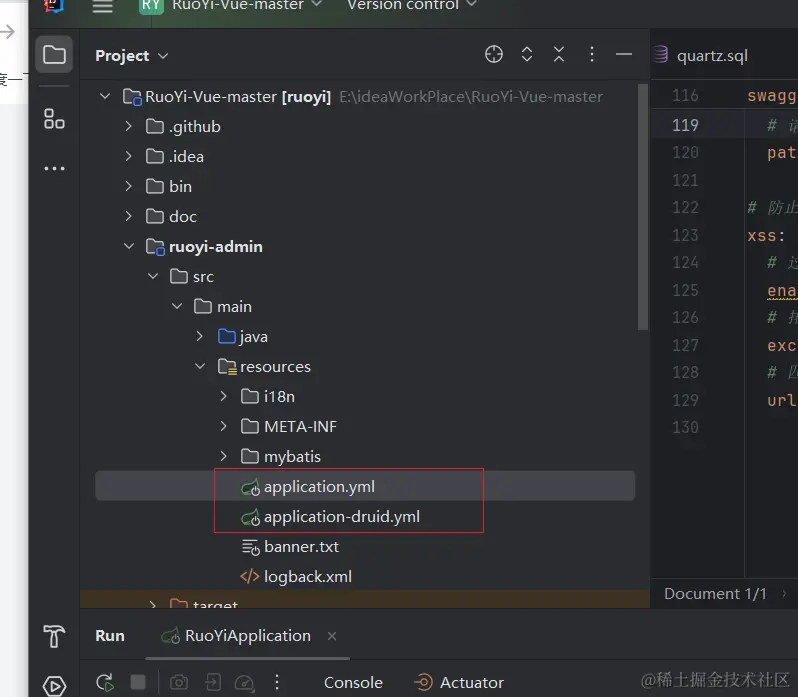Rerun RuoYiApplication
The width and height of the screenshot is (798, 697).
pos(105,682)
